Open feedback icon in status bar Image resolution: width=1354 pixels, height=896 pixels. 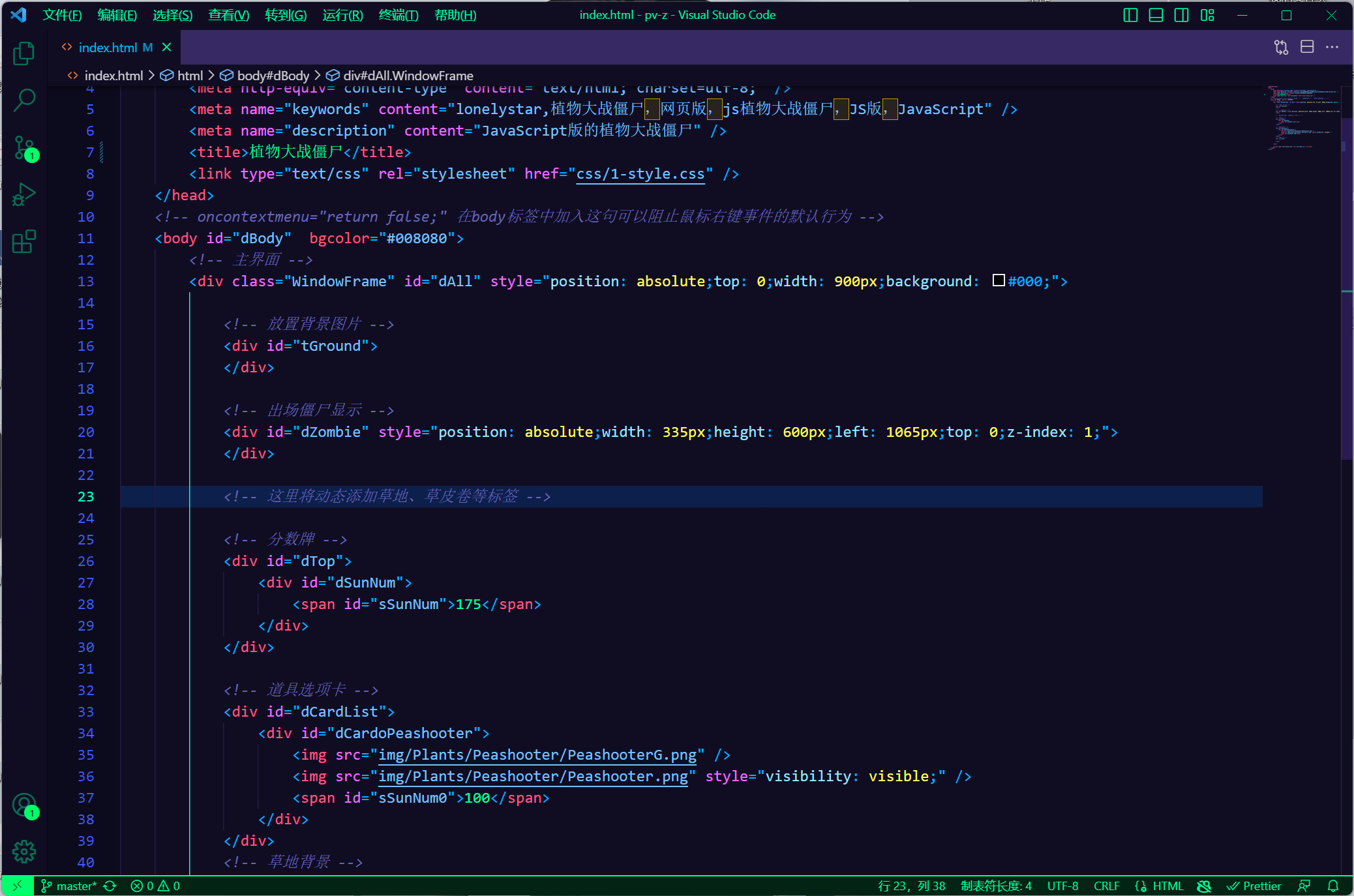[1304, 886]
